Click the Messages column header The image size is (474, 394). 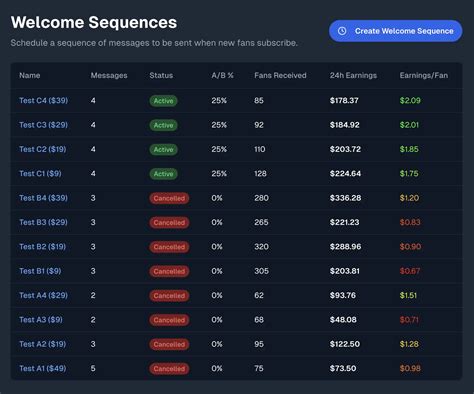pos(109,75)
